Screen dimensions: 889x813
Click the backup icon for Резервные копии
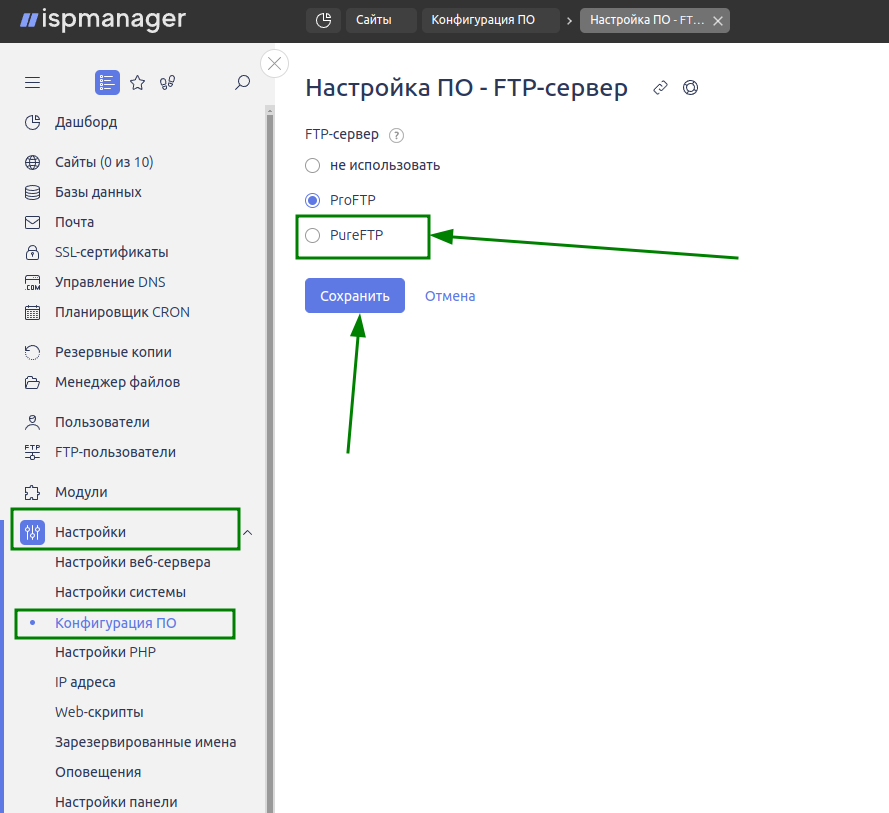coord(32,353)
